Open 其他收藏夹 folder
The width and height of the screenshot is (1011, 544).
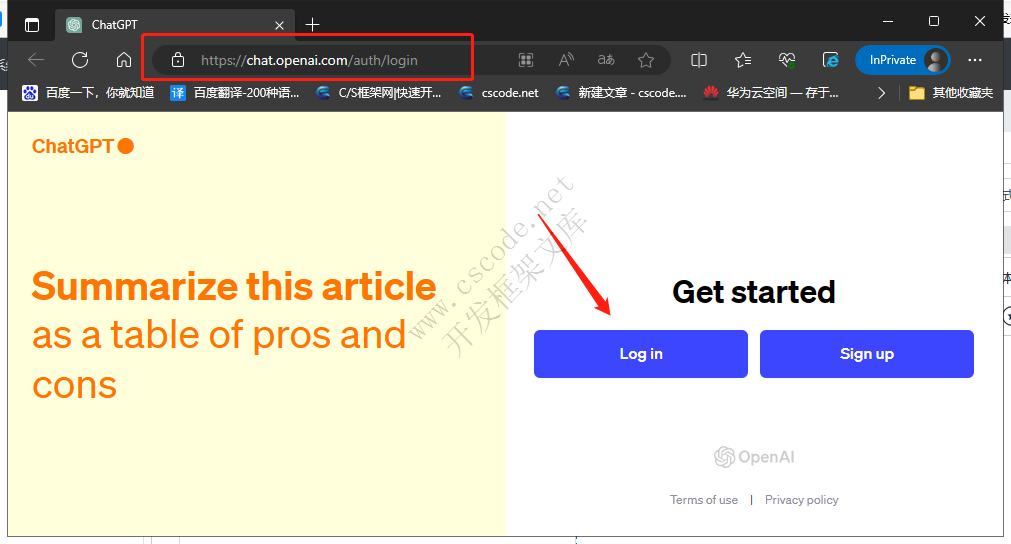951,93
